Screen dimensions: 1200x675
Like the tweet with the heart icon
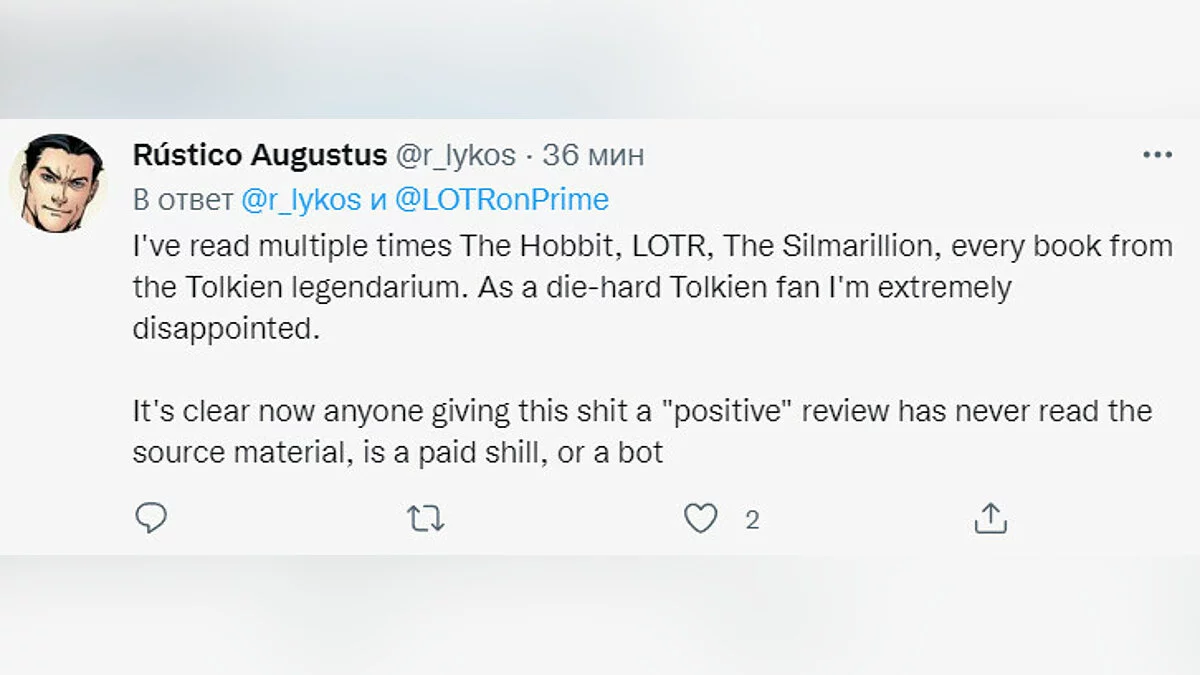pyautogui.click(x=701, y=518)
